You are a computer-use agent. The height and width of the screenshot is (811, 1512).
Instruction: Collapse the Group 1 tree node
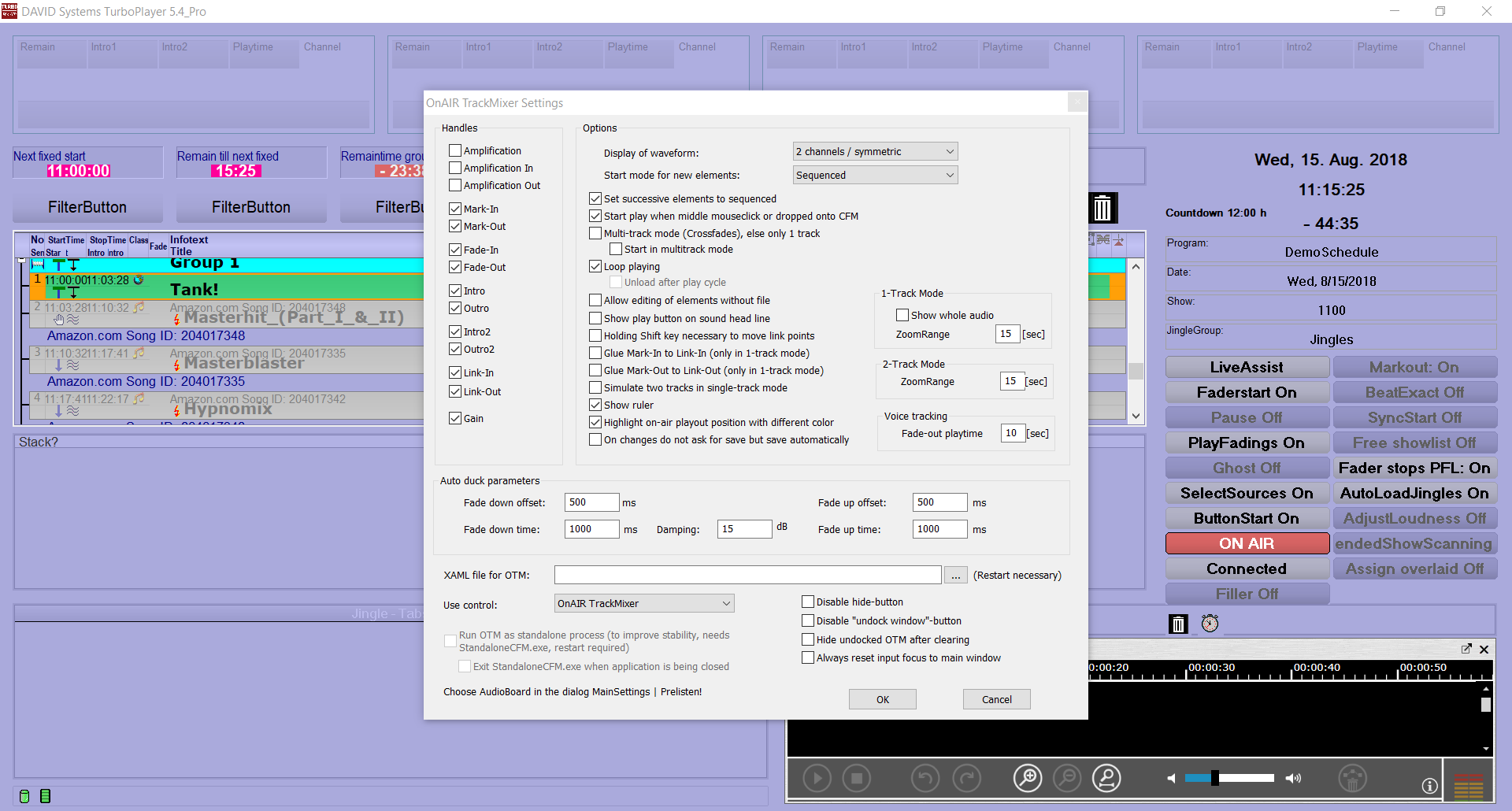pos(22,260)
